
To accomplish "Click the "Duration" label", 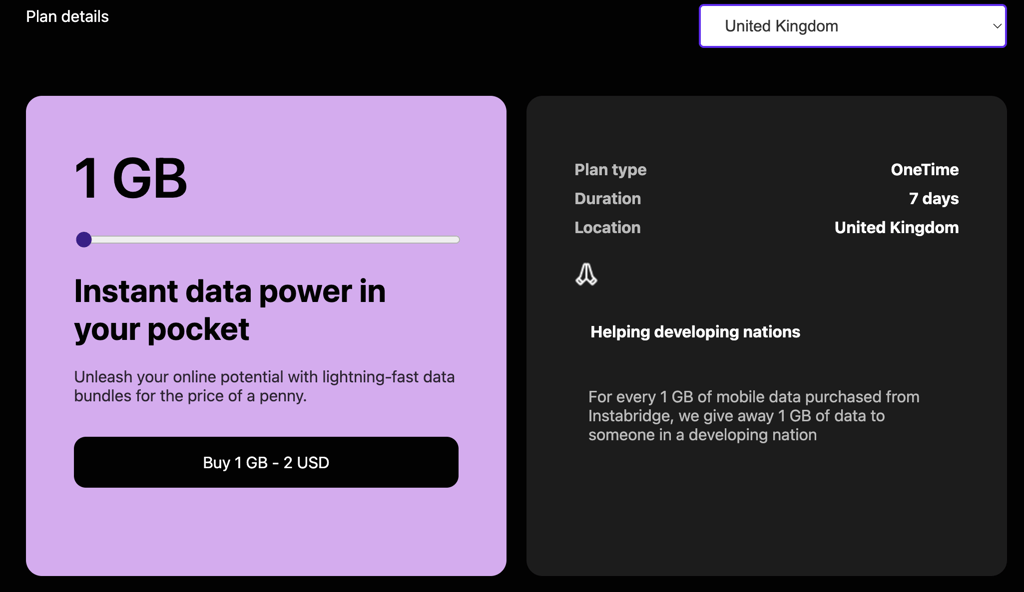I will point(607,199).
